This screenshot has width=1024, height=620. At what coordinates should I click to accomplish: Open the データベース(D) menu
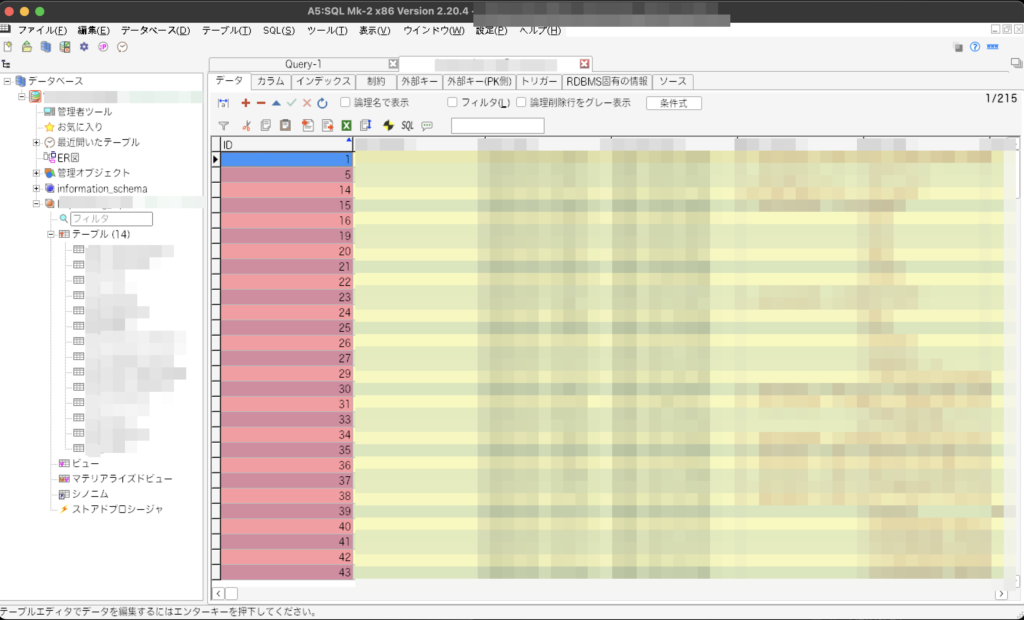[x=155, y=30]
